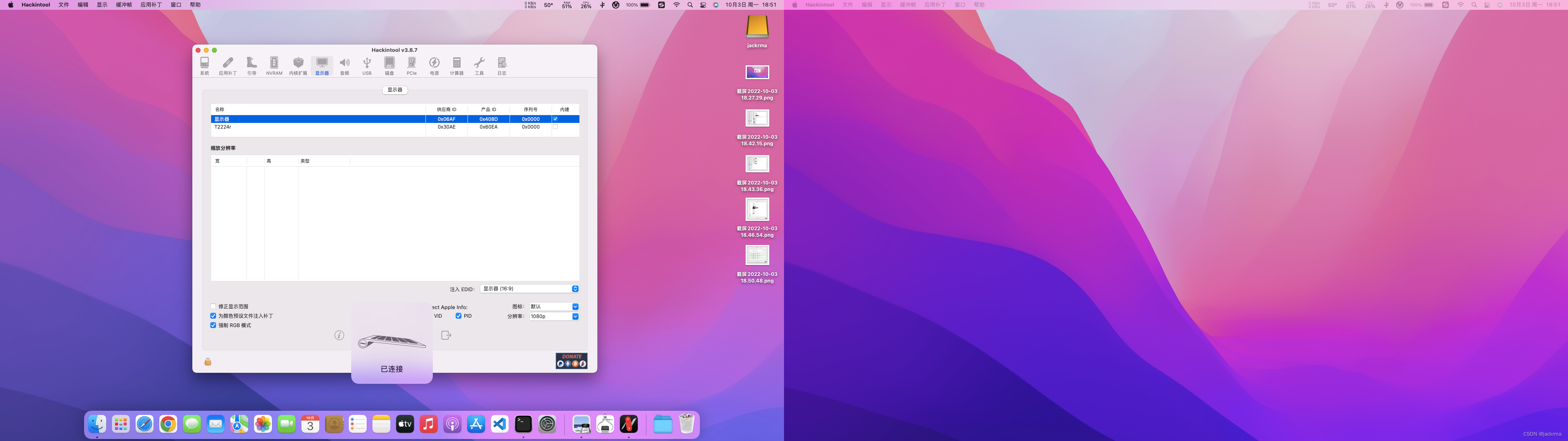This screenshot has width=1568, height=441.
Task: Open the PCIe section
Action: pyautogui.click(x=412, y=66)
